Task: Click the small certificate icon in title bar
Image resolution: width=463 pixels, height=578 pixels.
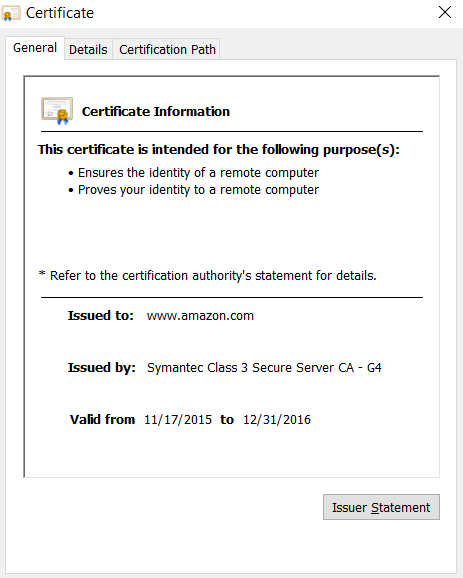Action: tap(11, 13)
